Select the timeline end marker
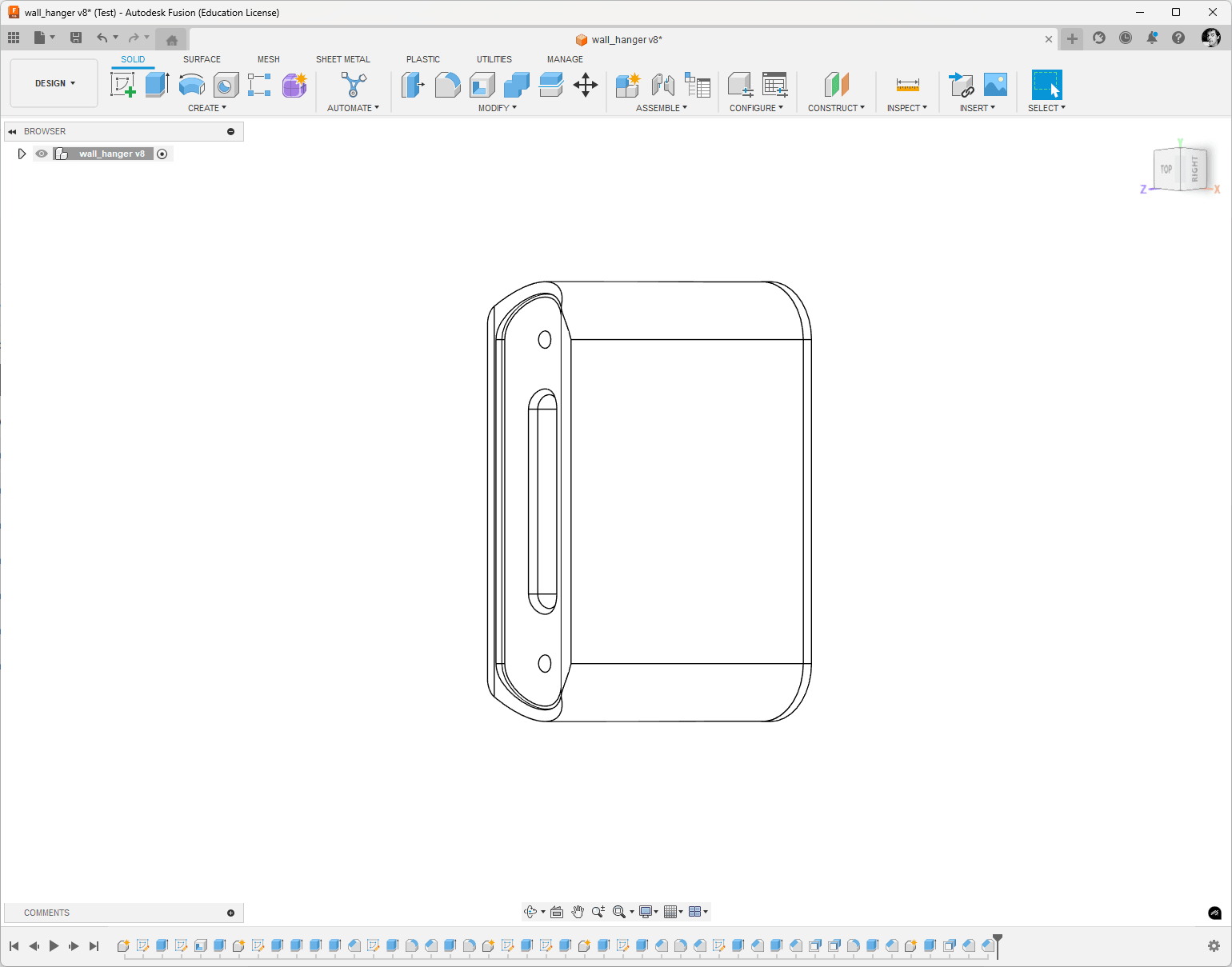Image resolution: width=1232 pixels, height=967 pixels. (x=998, y=945)
